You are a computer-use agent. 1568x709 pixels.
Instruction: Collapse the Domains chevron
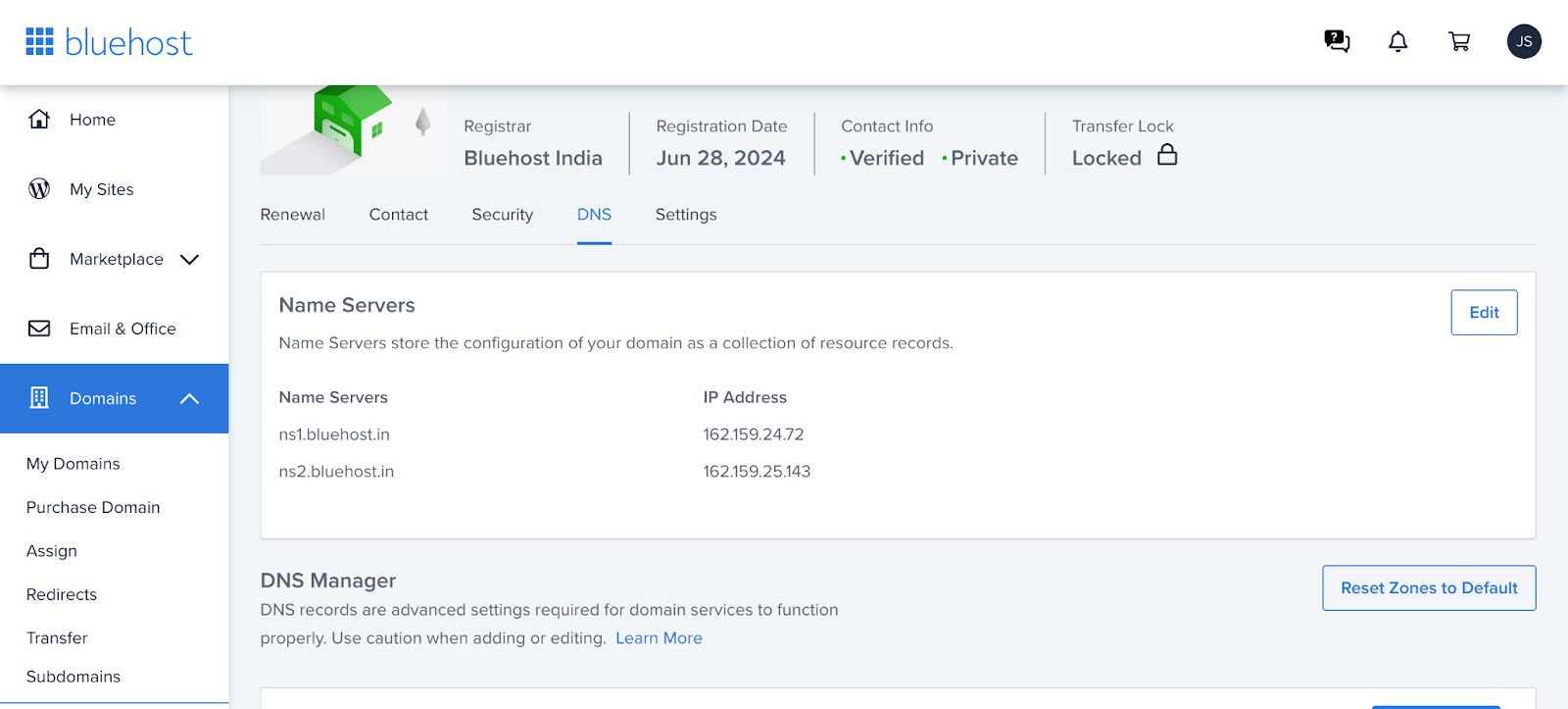[x=190, y=398]
